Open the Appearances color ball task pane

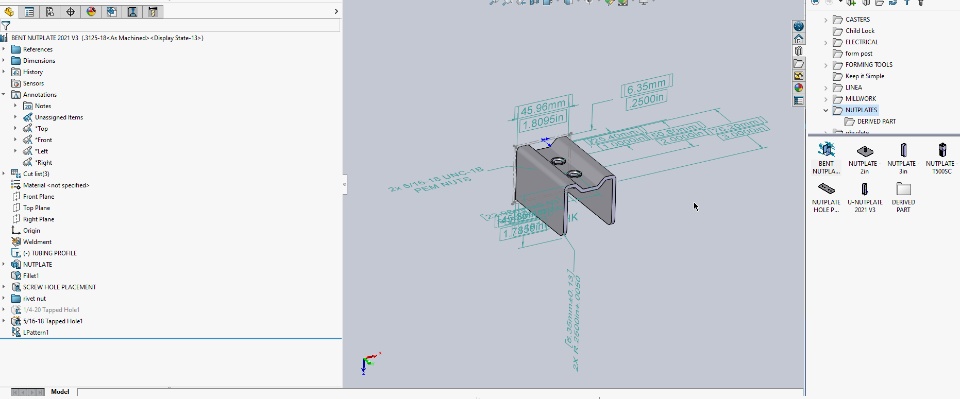[798, 88]
